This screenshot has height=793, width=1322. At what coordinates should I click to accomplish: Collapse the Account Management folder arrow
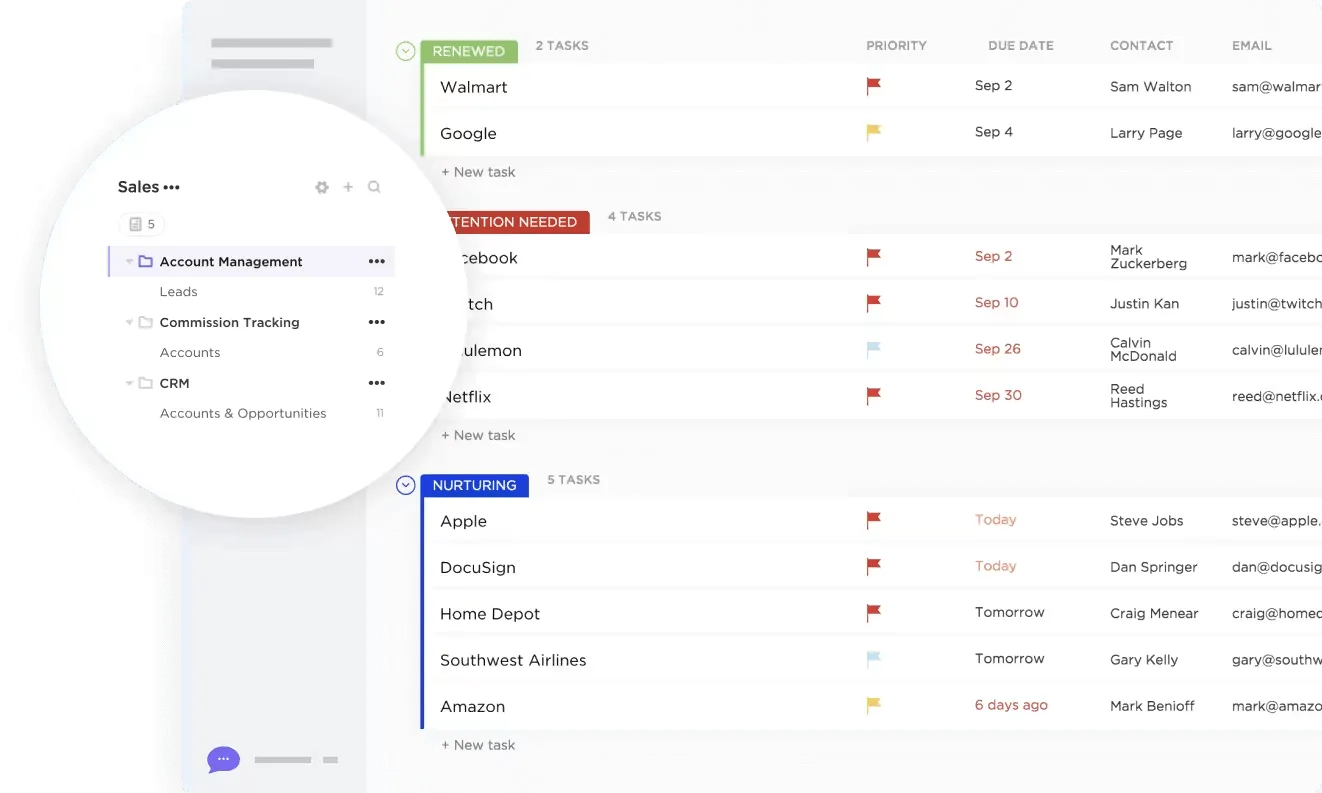129,262
